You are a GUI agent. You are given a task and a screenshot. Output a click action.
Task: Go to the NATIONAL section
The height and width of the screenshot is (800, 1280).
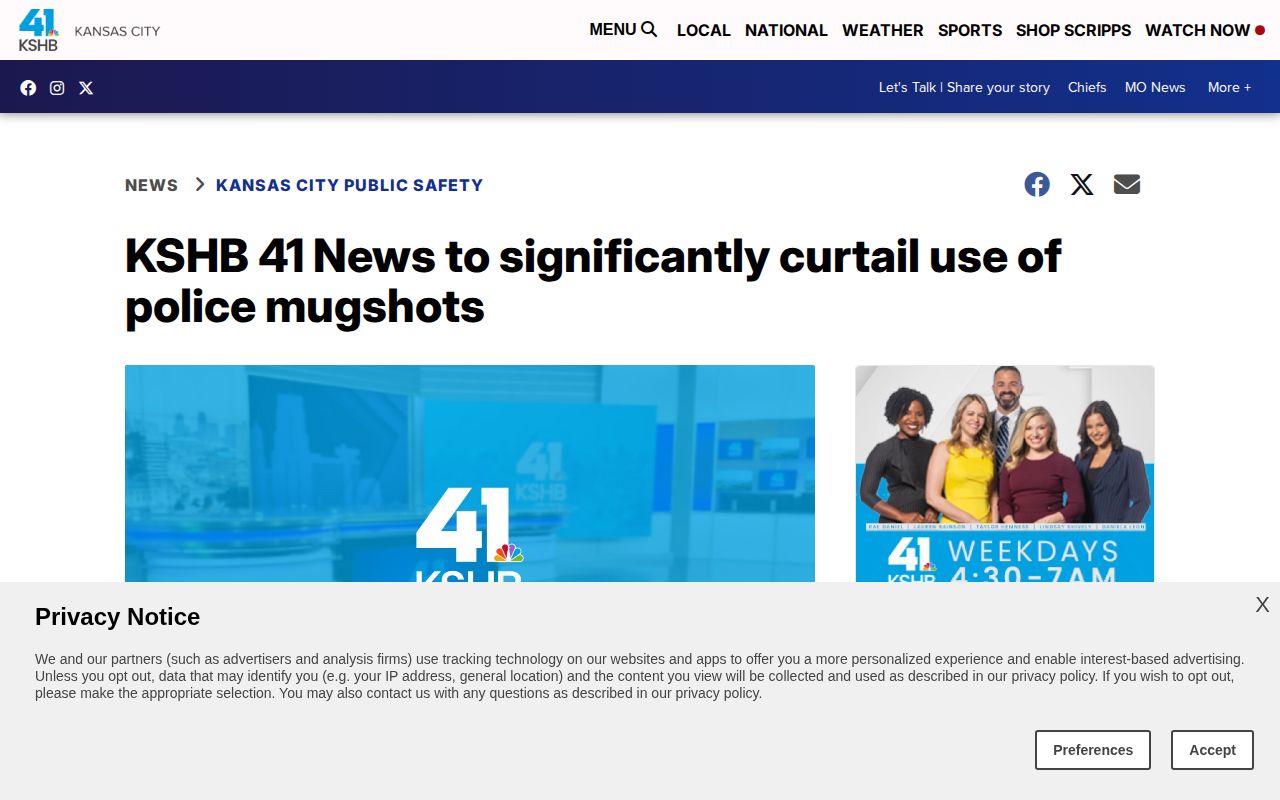coord(786,30)
